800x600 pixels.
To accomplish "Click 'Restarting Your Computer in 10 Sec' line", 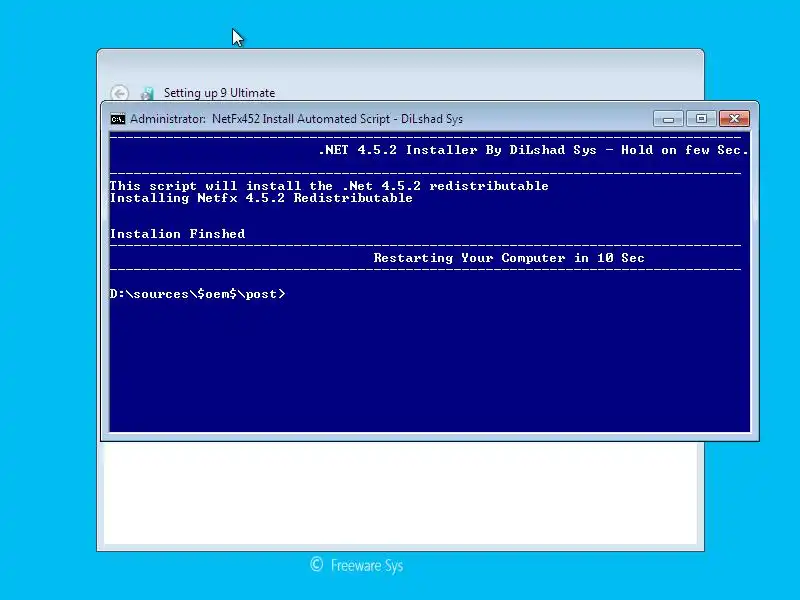I will tap(509, 258).
